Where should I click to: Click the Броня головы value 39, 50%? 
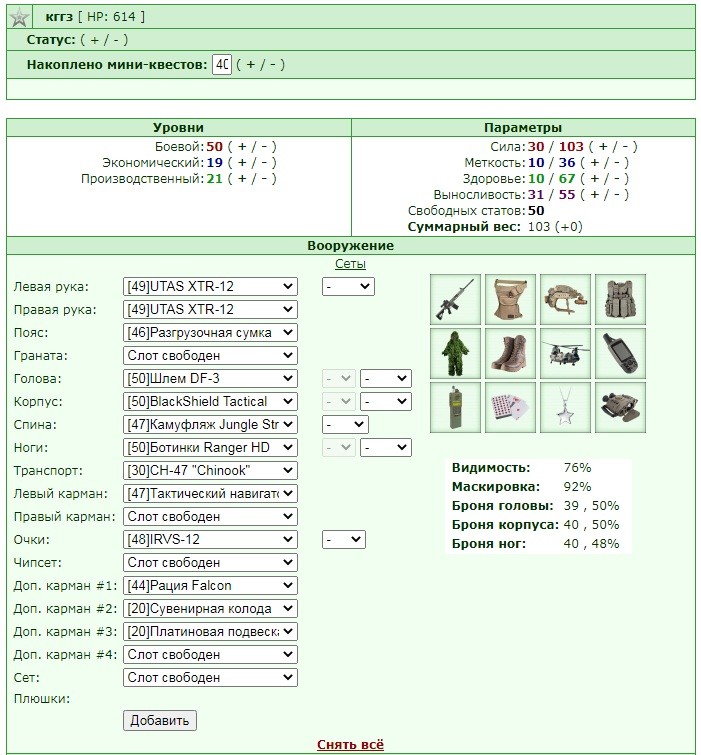(591, 506)
